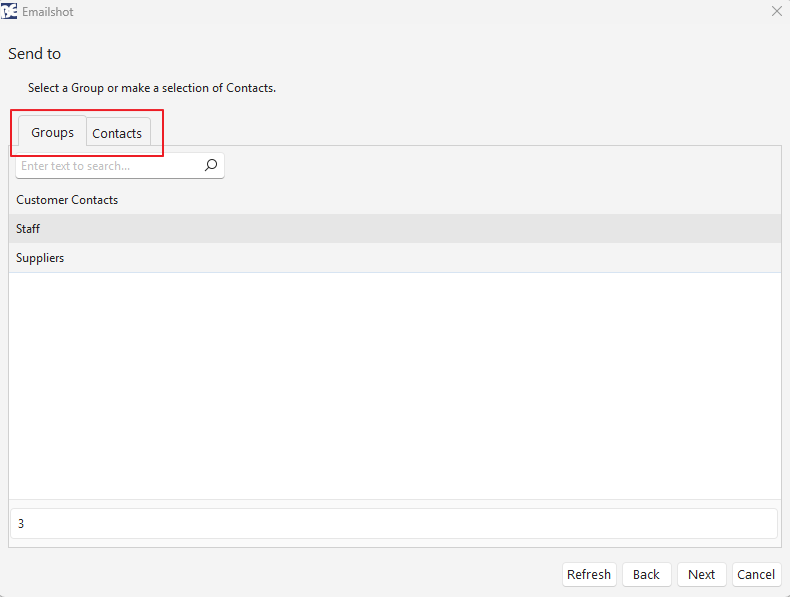Switch to the Groups tab
790x597 pixels.
pyautogui.click(x=52, y=132)
